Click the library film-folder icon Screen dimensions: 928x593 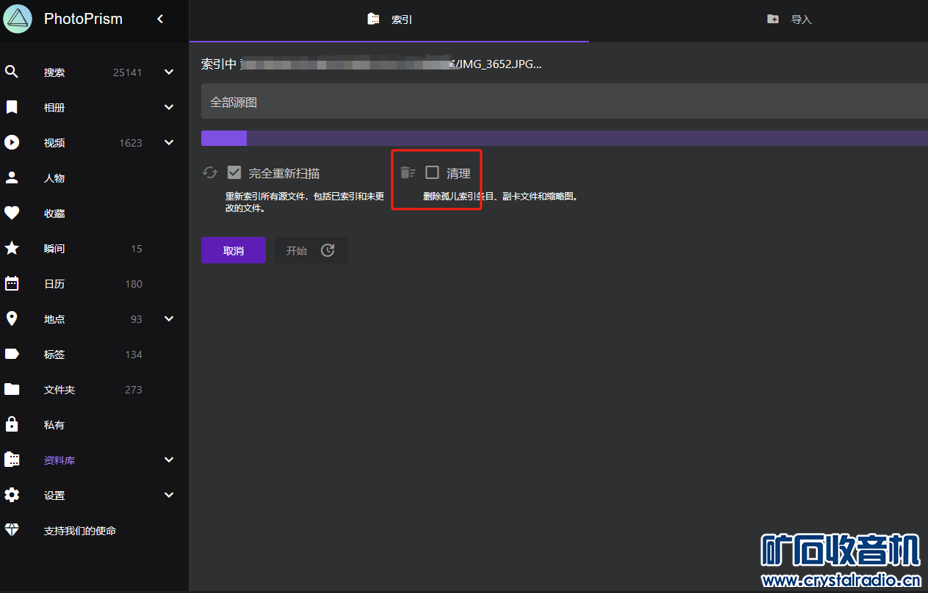11,460
